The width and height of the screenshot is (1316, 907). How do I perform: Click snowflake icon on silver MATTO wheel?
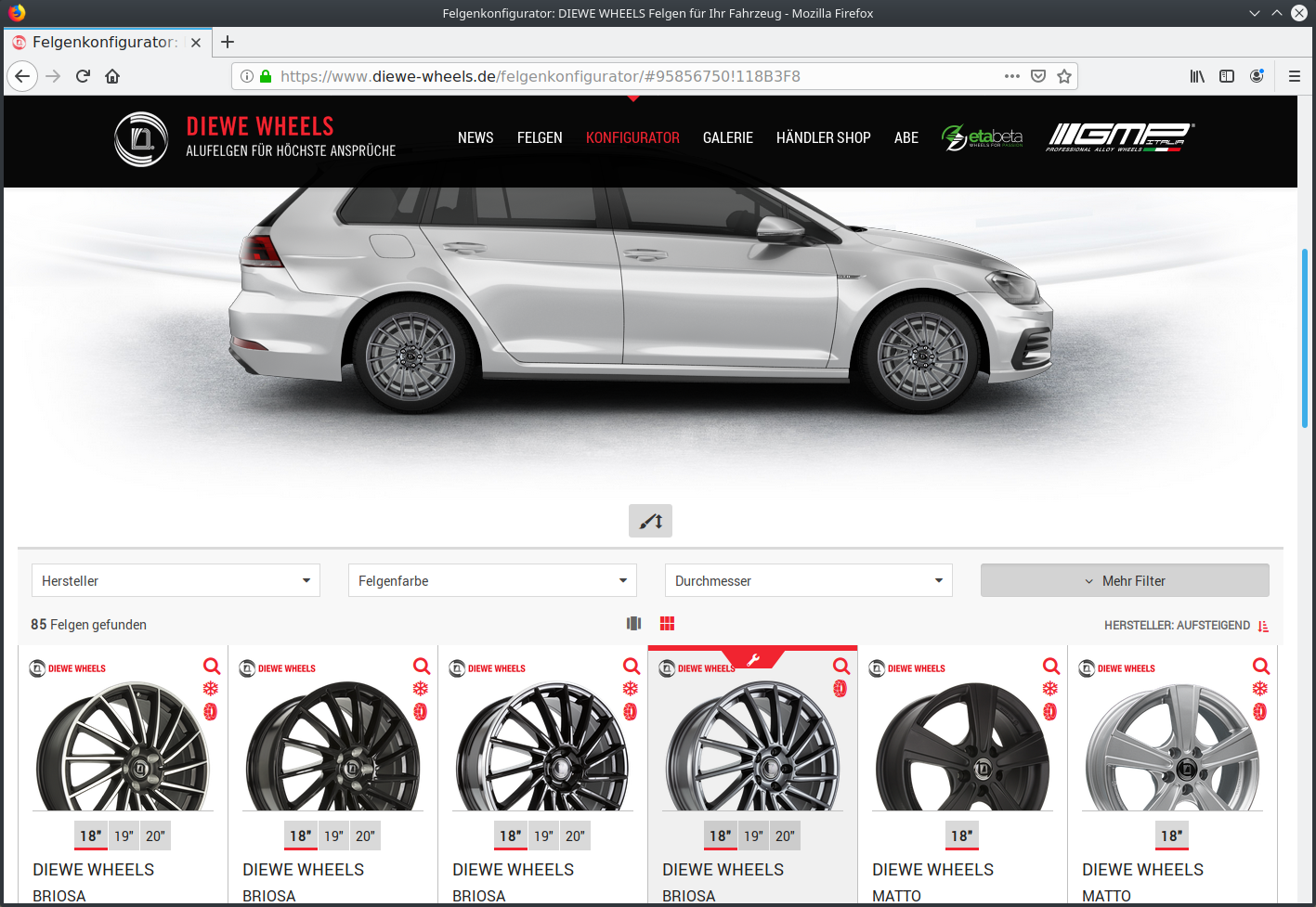[1260, 689]
